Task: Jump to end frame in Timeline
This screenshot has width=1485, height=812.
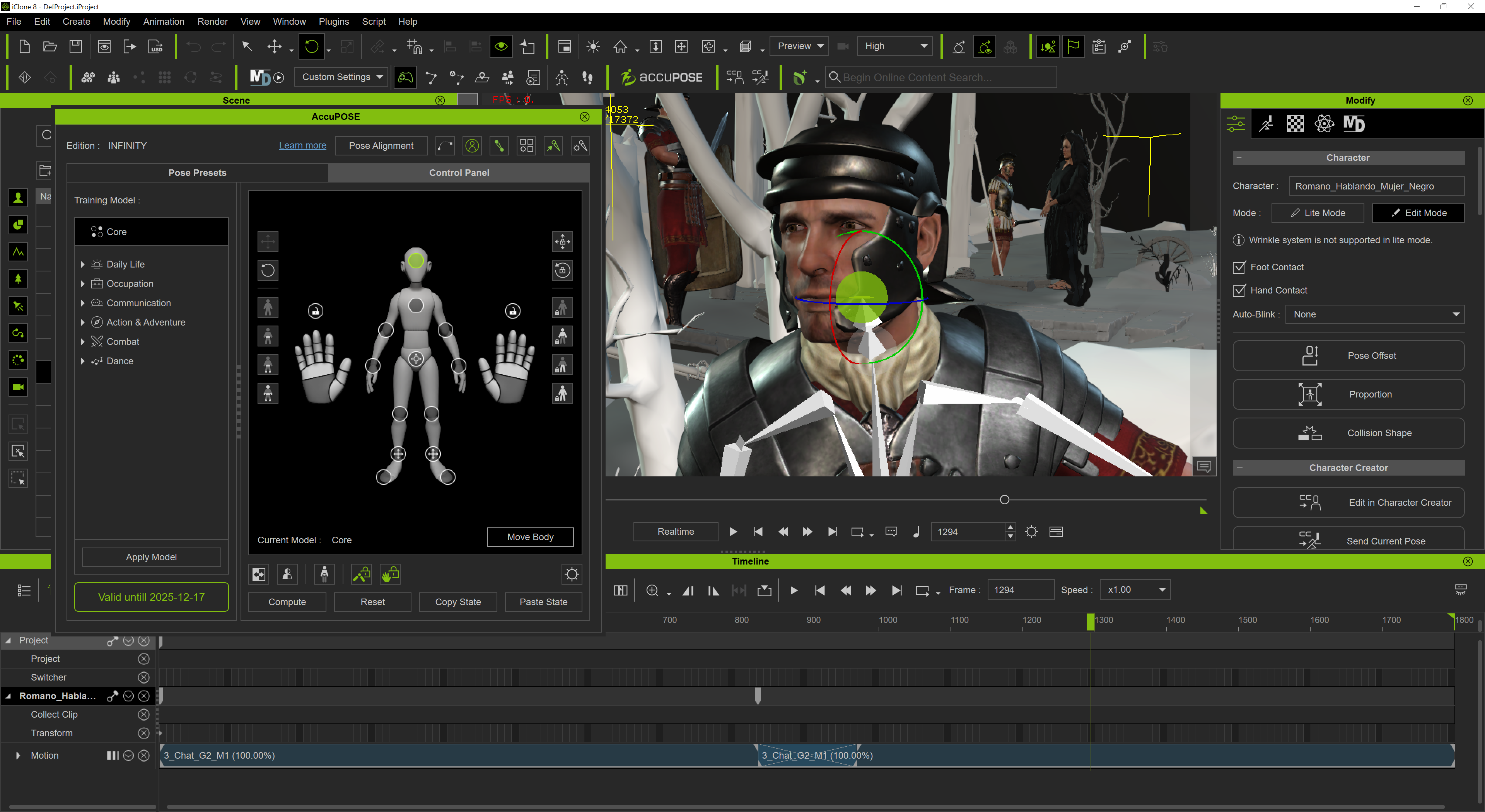Action: [896, 590]
